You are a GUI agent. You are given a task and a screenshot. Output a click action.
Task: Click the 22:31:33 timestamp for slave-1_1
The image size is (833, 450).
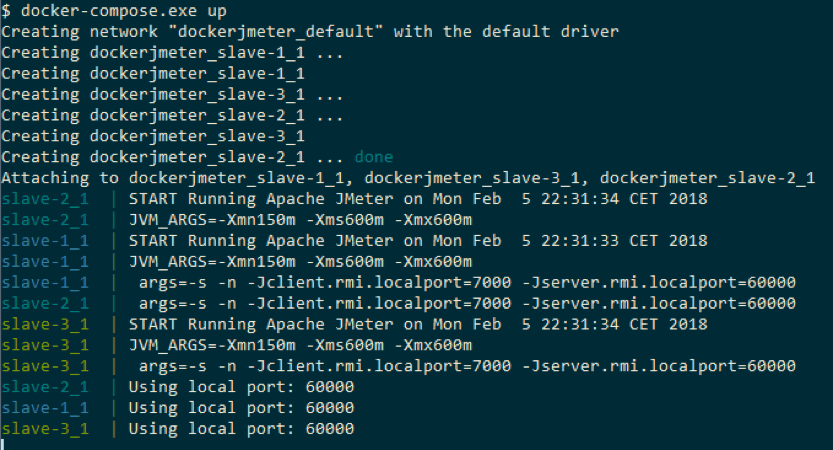tap(580, 241)
